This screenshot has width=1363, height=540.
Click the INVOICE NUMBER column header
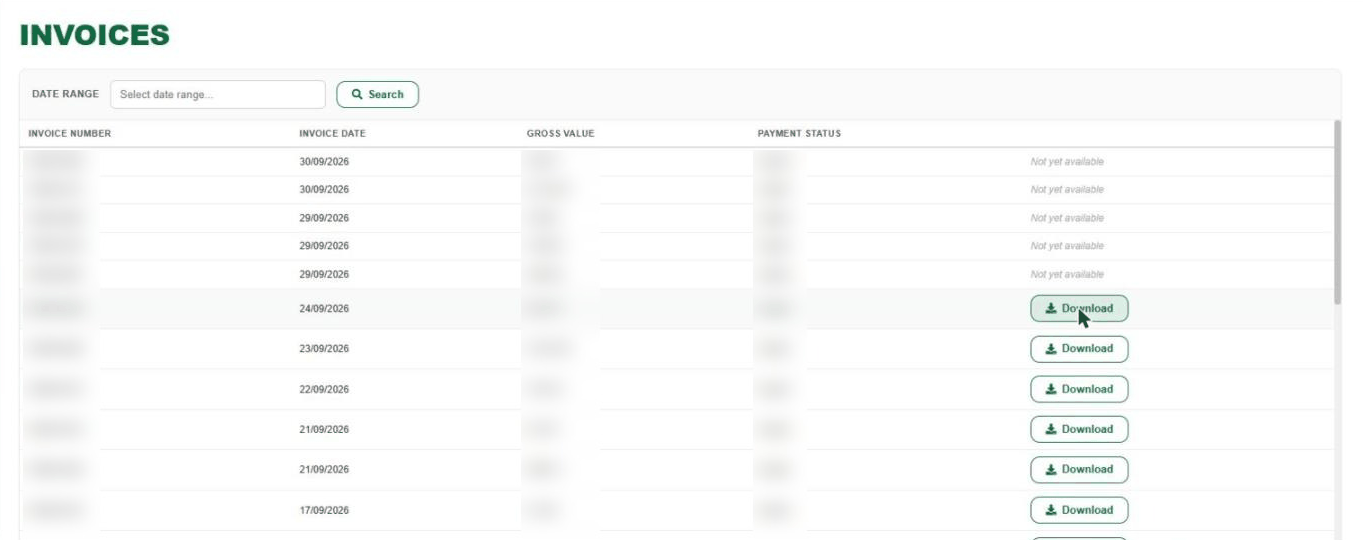(70, 134)
